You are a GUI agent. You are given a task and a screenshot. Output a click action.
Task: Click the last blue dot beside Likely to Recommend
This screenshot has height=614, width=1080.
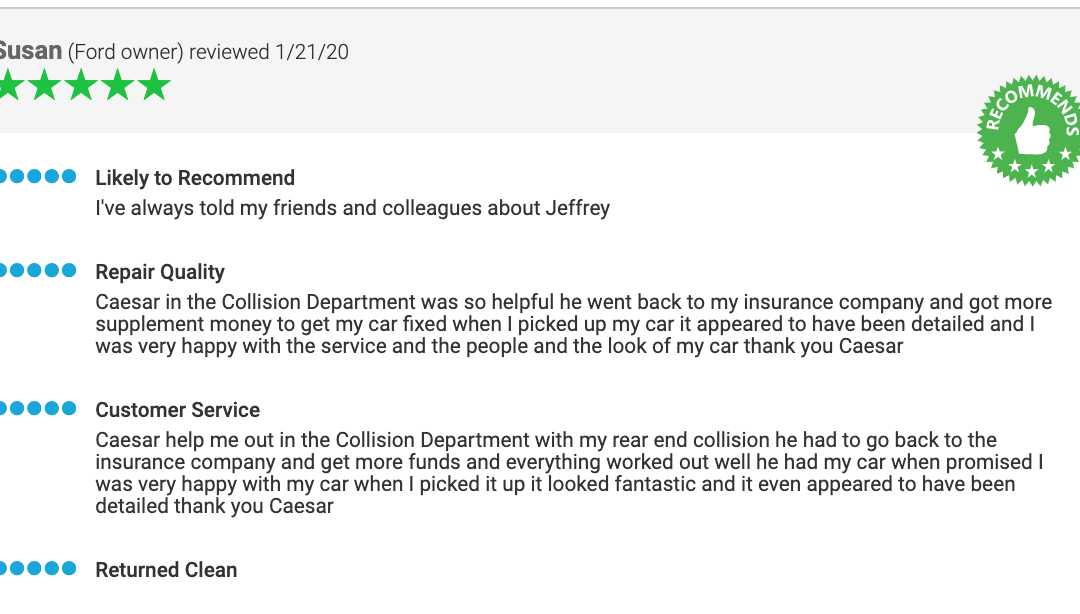69,176
